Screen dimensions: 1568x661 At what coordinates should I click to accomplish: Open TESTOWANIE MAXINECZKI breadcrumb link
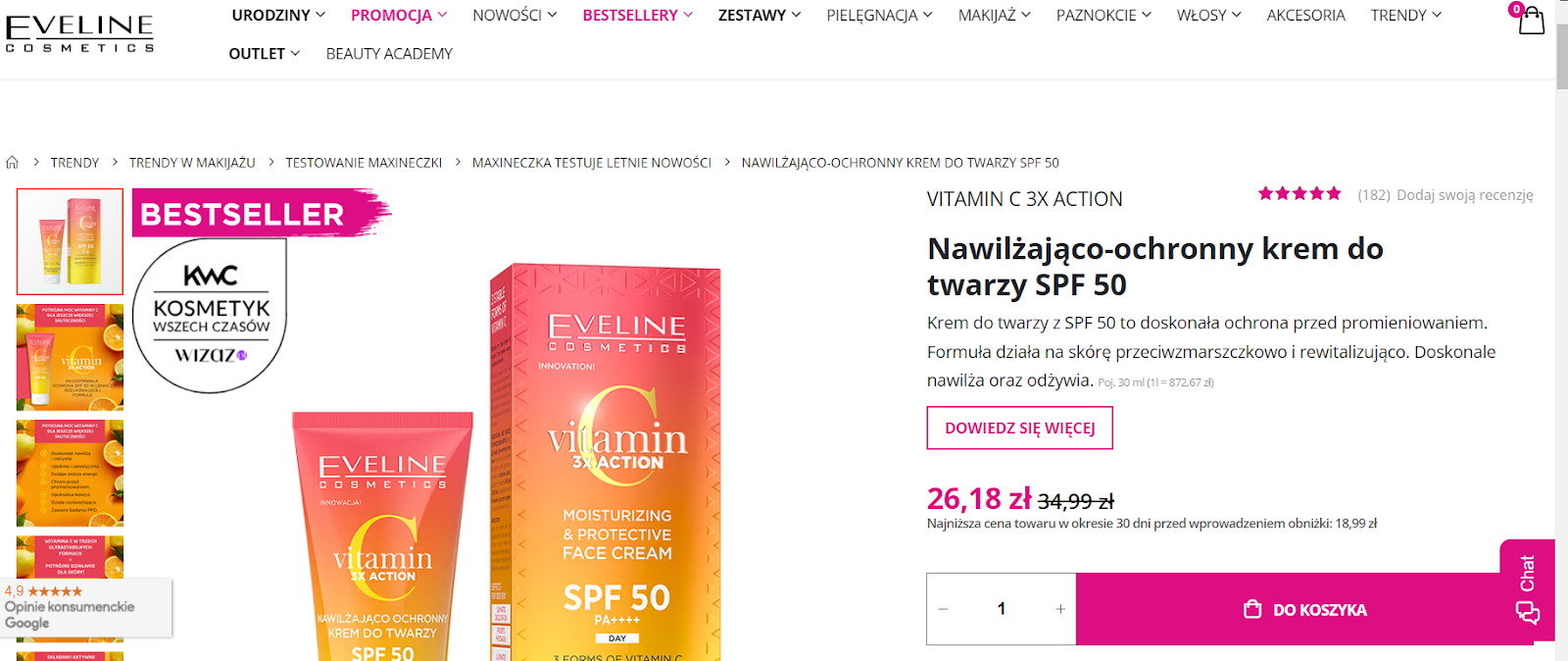point(364,163)
